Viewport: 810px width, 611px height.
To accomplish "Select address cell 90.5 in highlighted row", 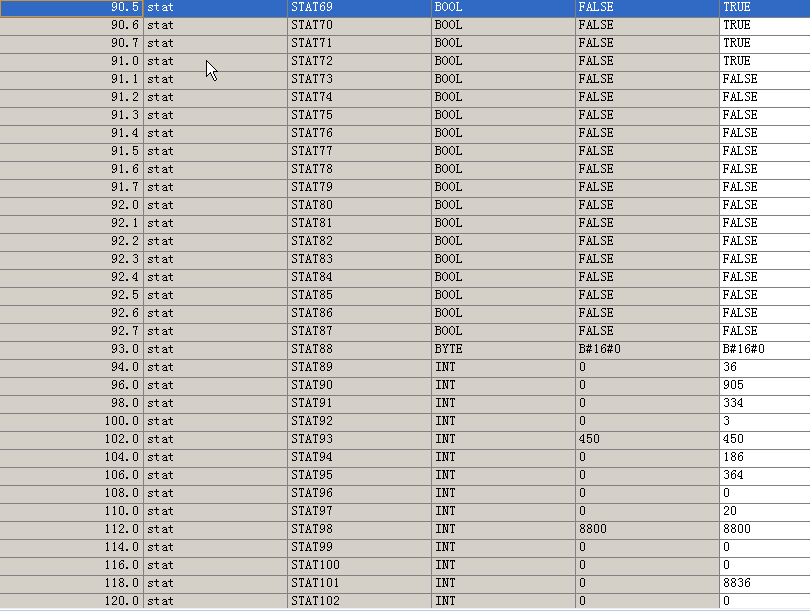I will (x=72, y=7).
